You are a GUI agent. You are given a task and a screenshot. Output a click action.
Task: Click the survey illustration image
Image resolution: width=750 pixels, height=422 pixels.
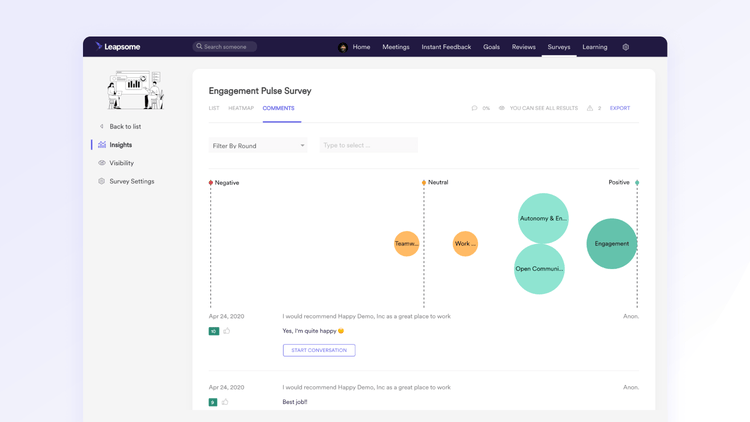tap(136, 90)
